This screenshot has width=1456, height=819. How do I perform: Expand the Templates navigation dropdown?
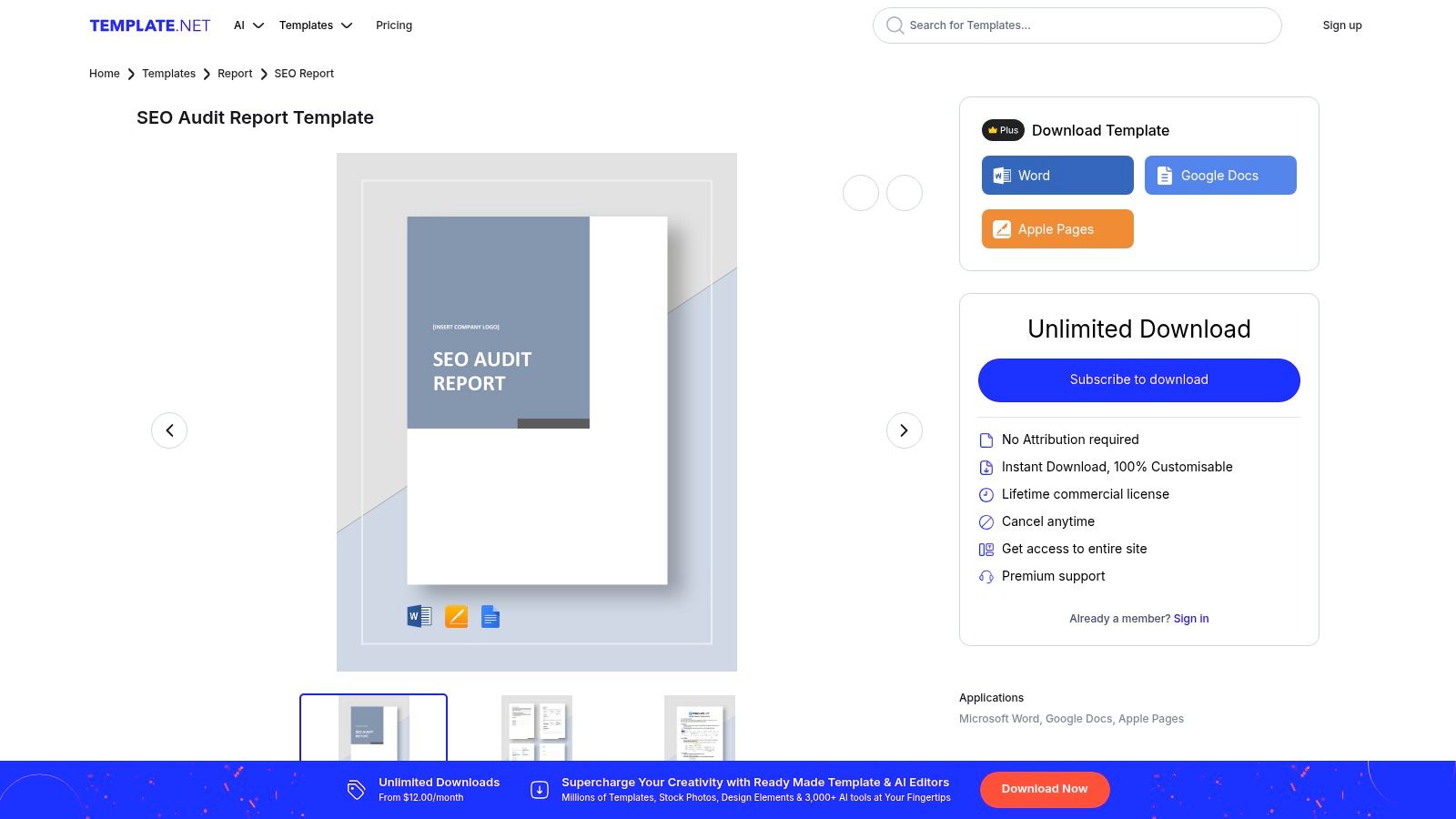point(314,25)
